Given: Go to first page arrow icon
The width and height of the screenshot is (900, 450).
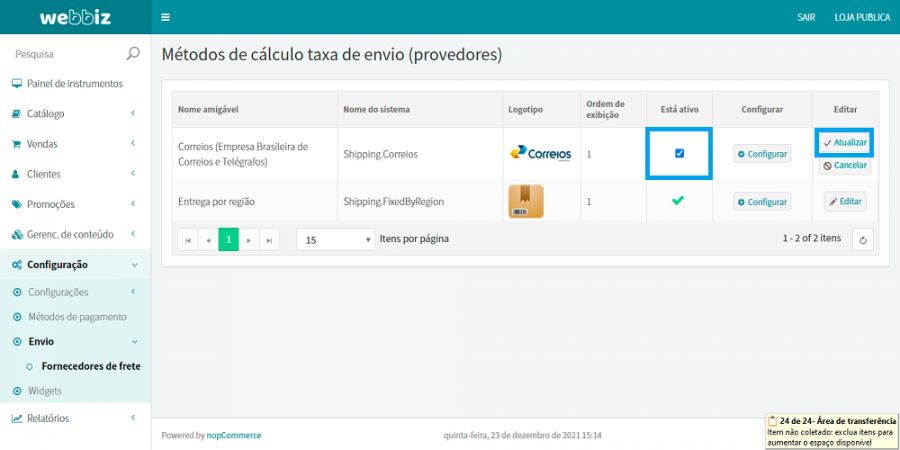Looking at the screenshot, I should (x=187, y=240).
